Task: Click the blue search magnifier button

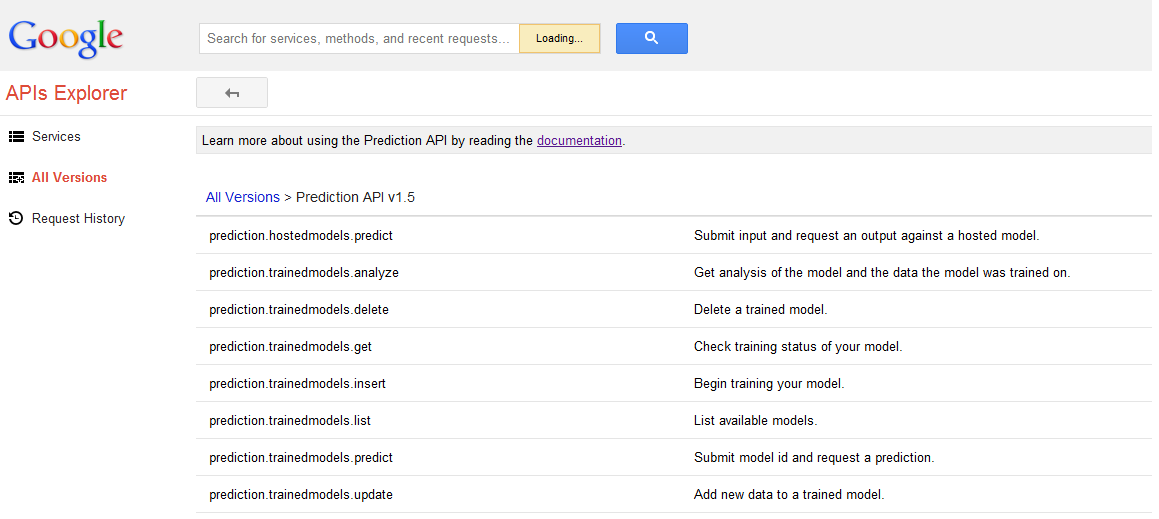Action: (651, 38)
